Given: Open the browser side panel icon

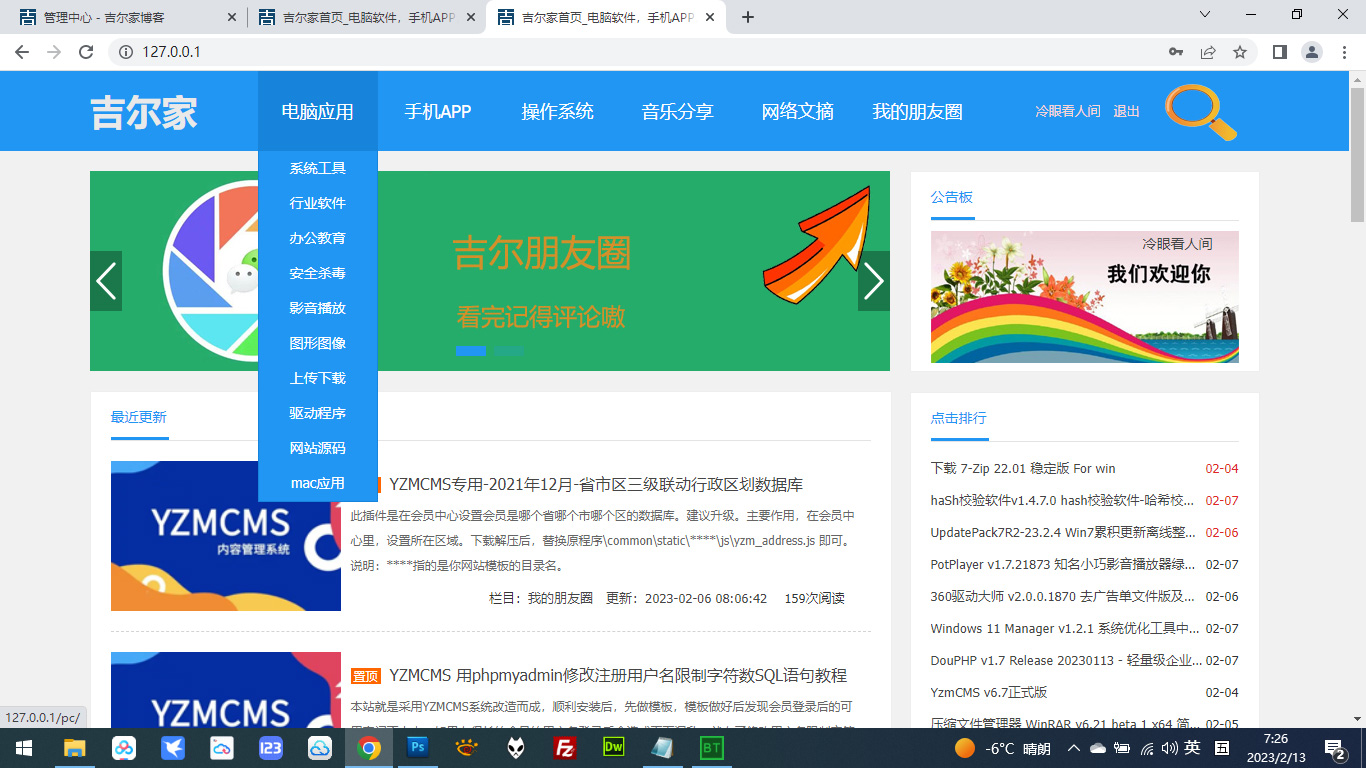Looking at the screenshot, I should [1279, 52].
